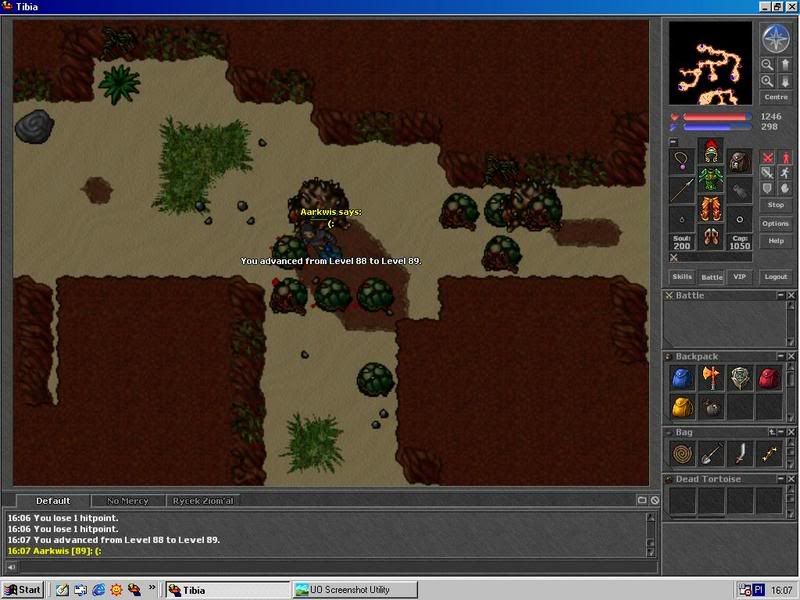The width and height of the screenshot is (800, 600).
Task: Click the ammunition slot
Action: coord(740,219)
